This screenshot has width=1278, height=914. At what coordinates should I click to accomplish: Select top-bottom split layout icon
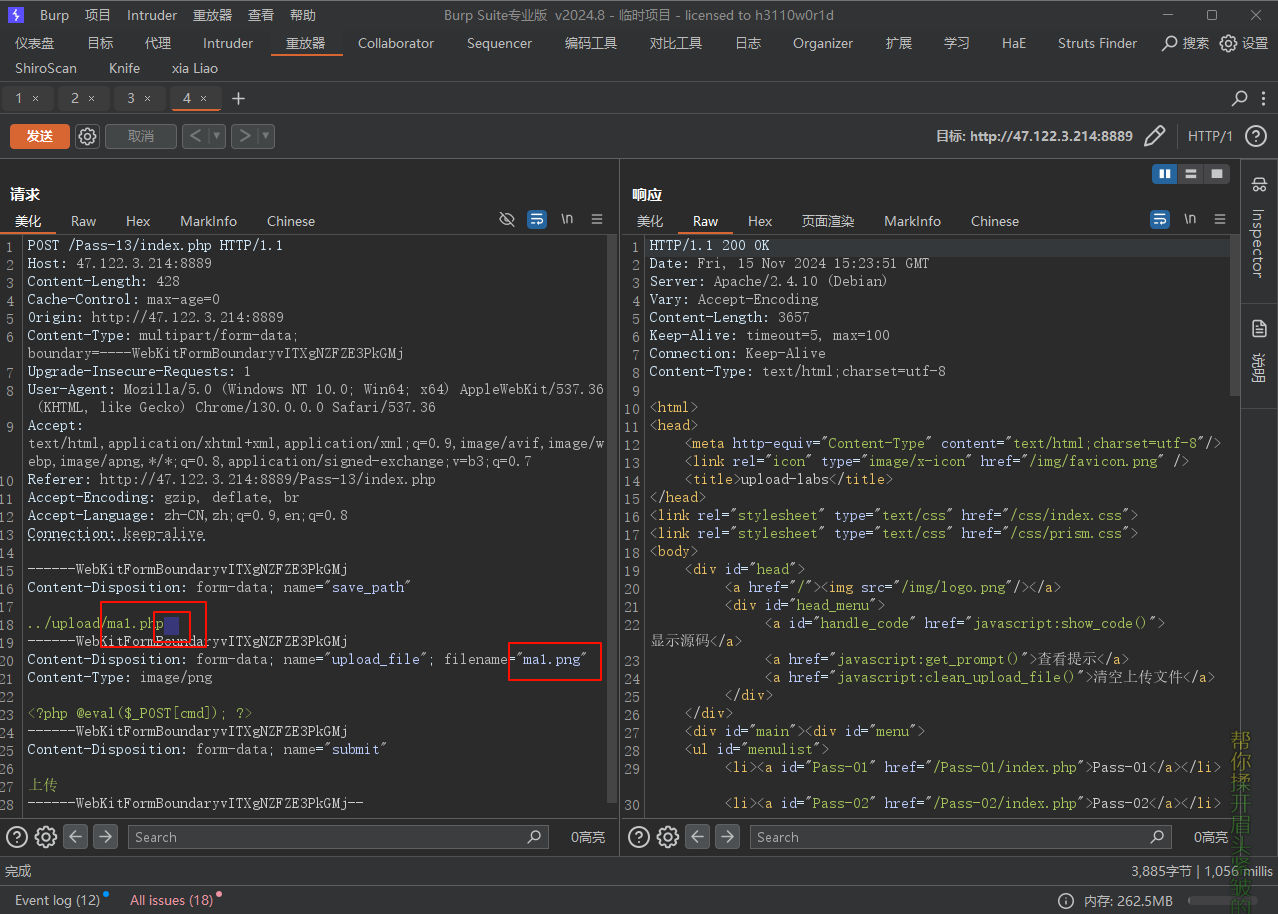1190,174
